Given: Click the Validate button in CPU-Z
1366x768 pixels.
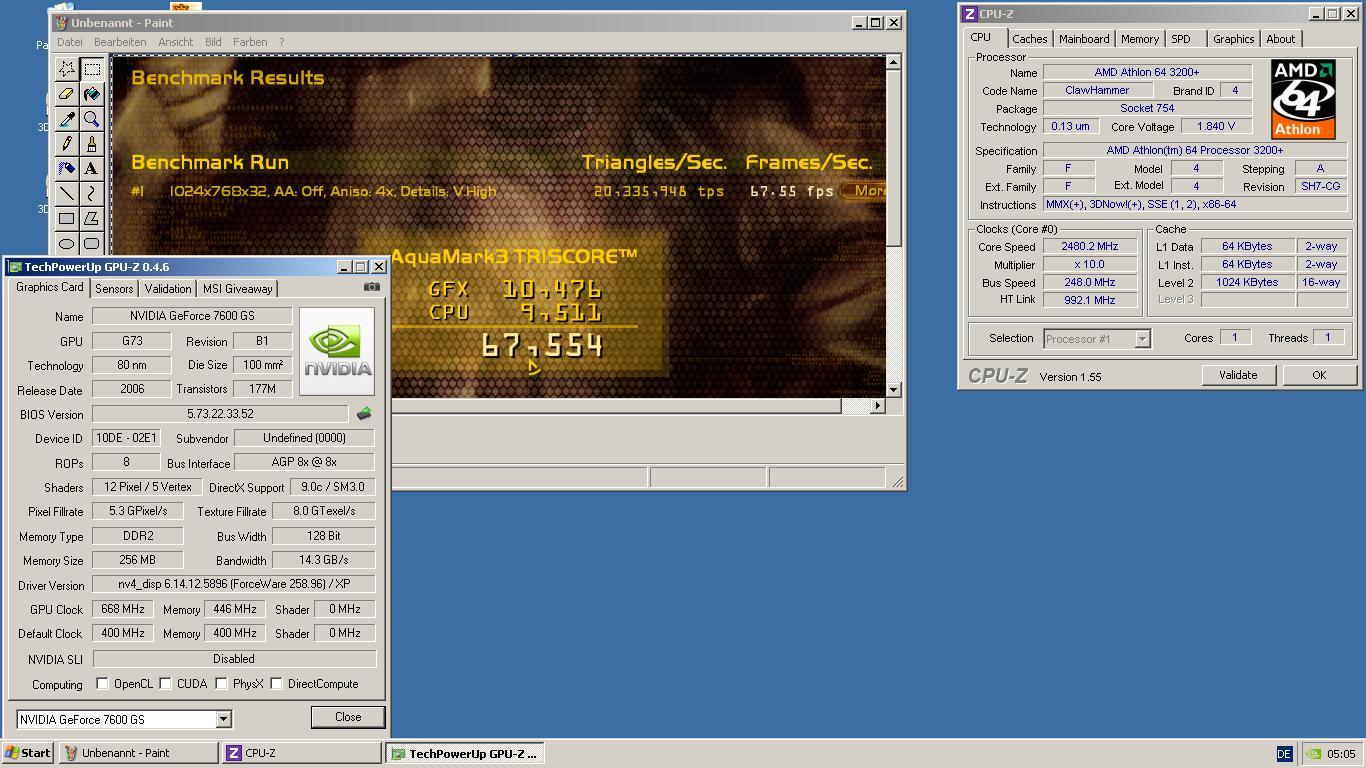Looking at the screenshot, I should [x=1237, y=375].
